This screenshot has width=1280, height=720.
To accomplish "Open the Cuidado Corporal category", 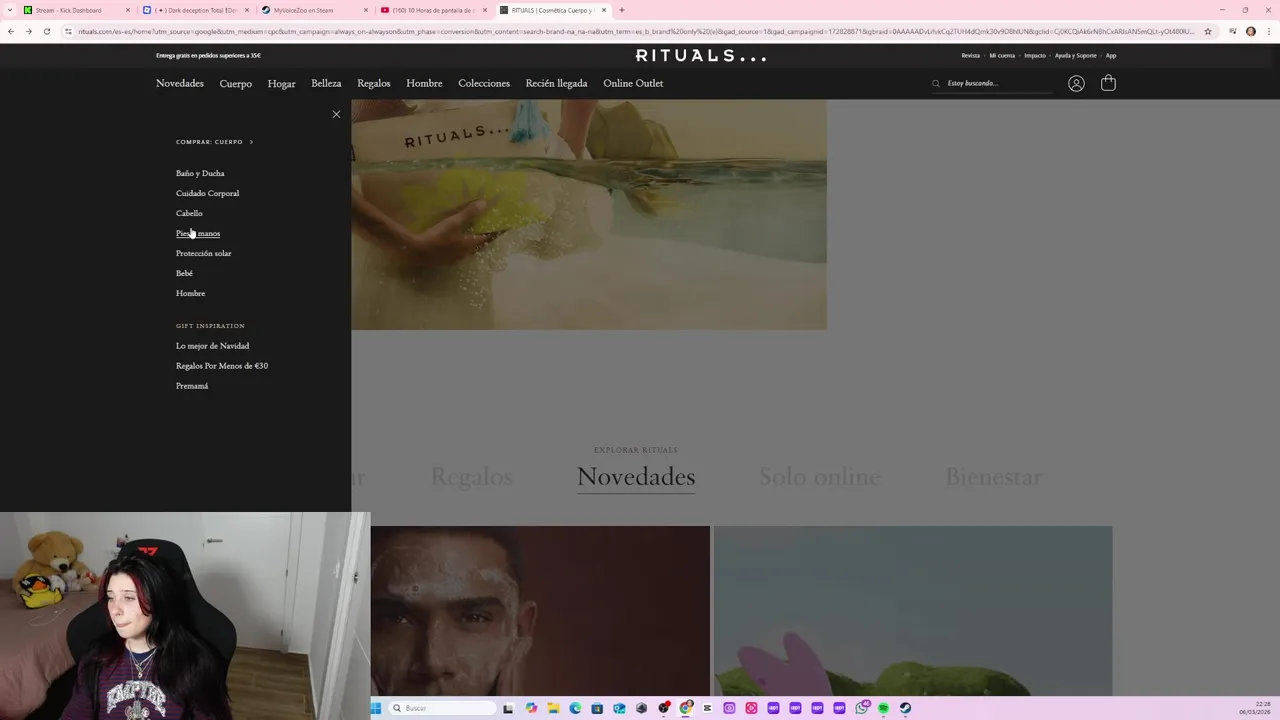I will [207, 193].
